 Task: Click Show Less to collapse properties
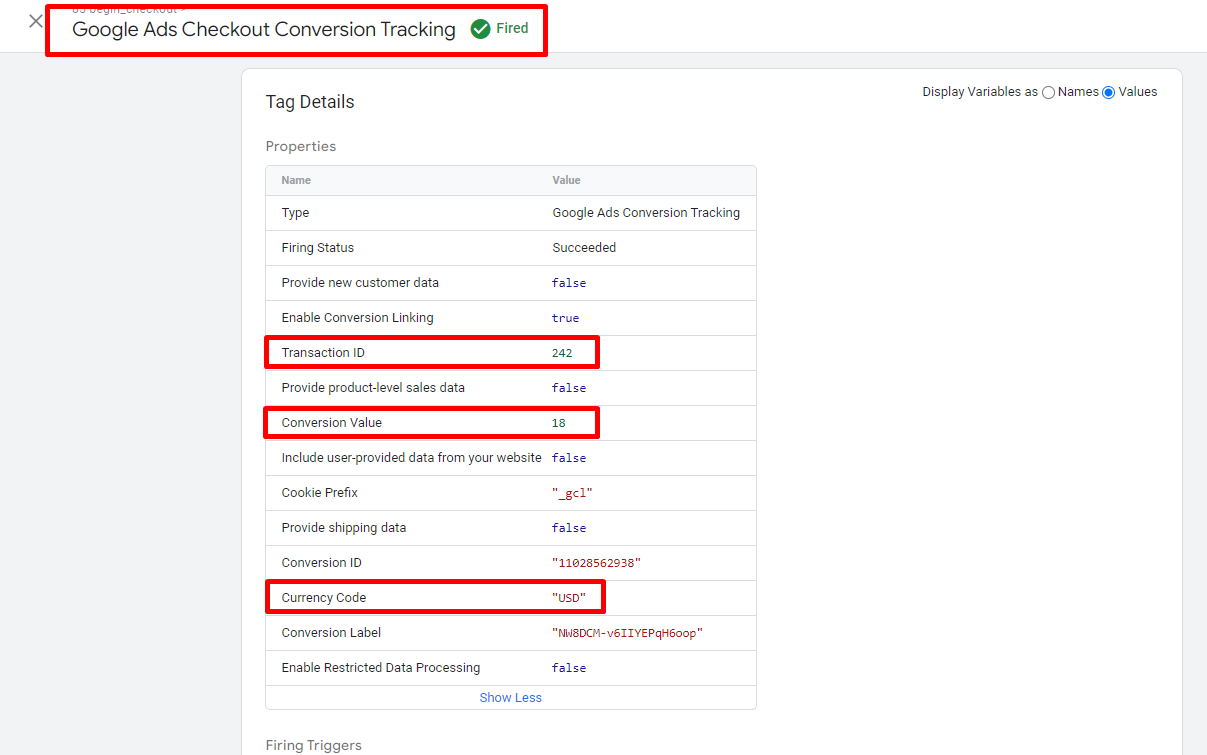click(x=510, y=697)
